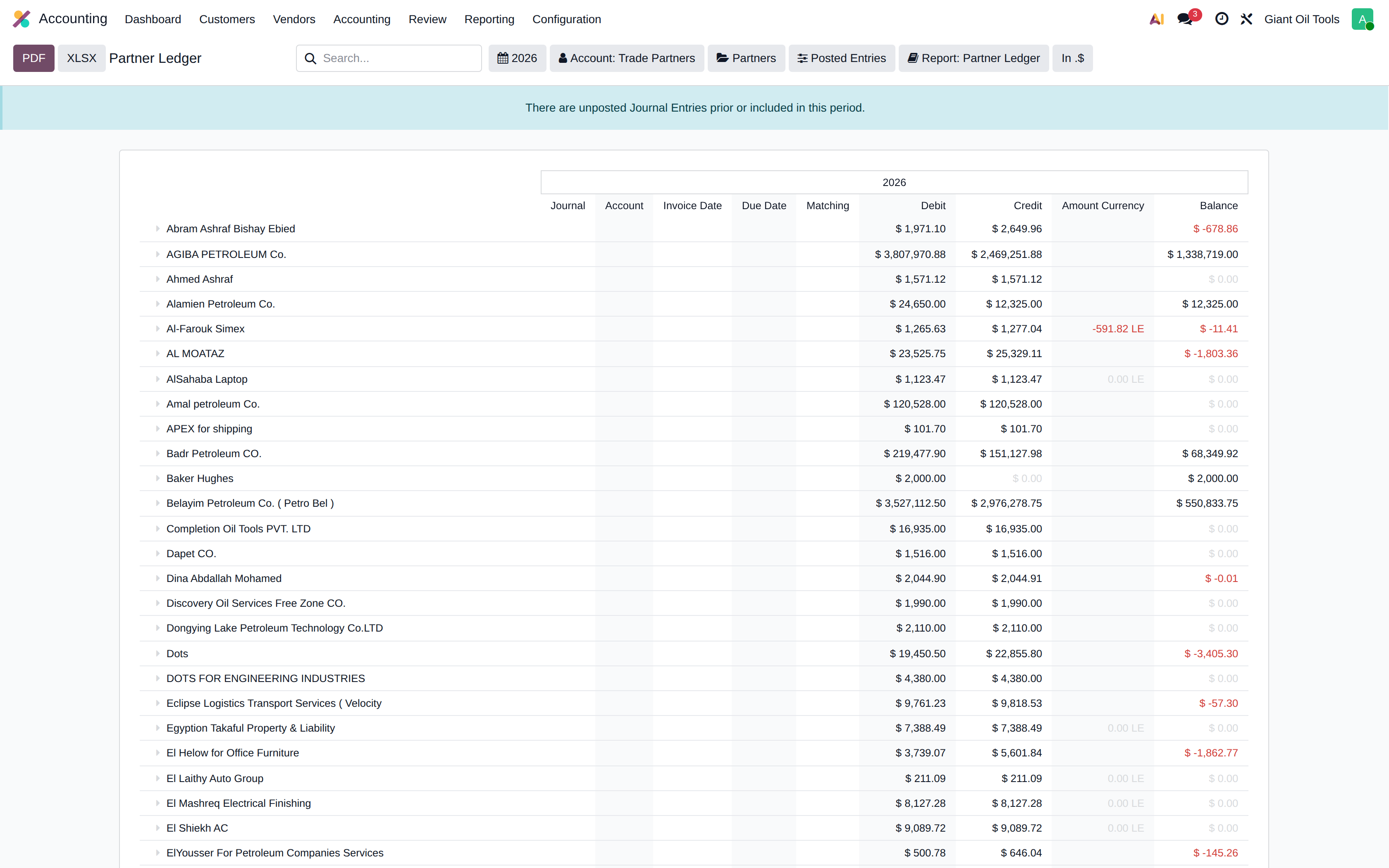Select ElYousser For Petroleum Companies Services
This screenshot has width=1389, height=868.
pos(274,853)
